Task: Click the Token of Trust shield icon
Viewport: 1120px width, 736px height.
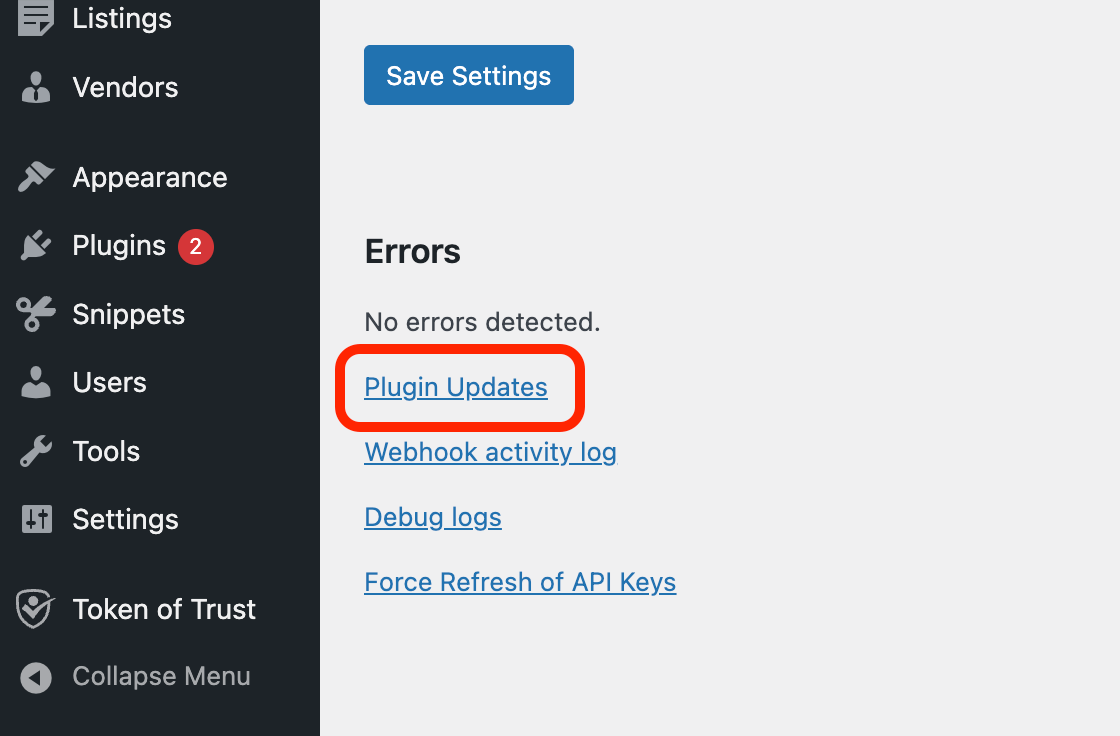Action: [36, 610]
